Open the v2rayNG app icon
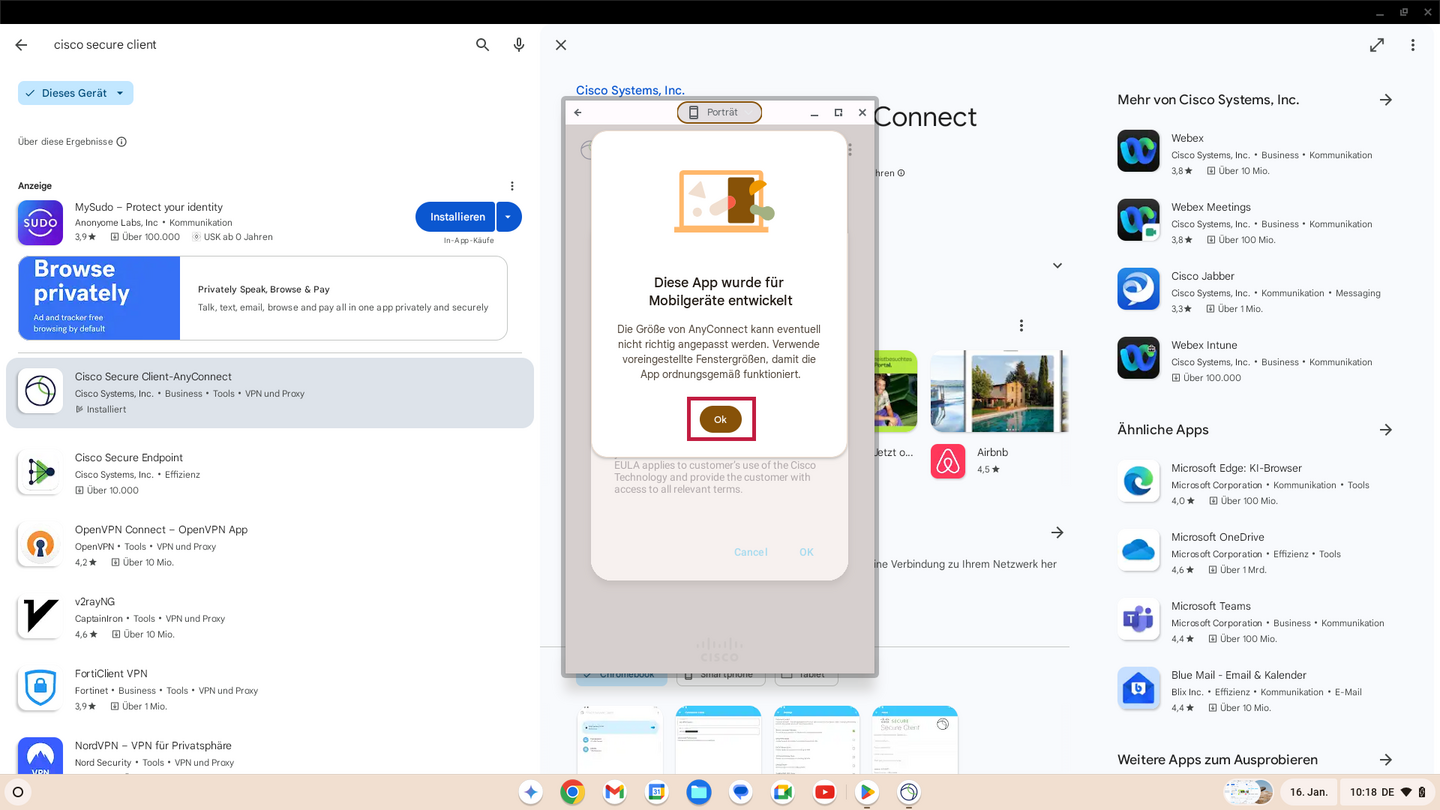The height and width of the screenshot is (810, 1440). pyautogui.click(x=40, y=617)
